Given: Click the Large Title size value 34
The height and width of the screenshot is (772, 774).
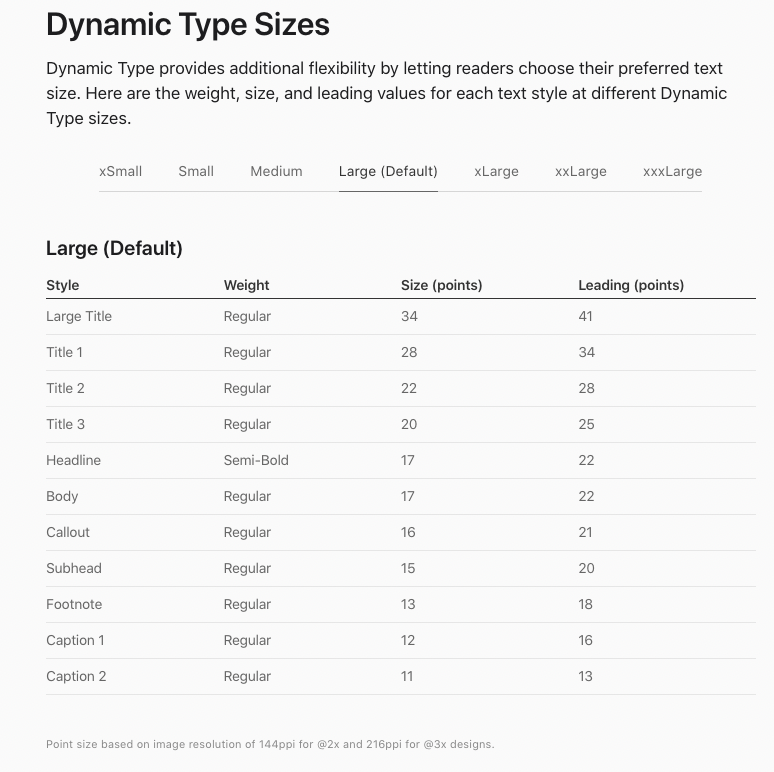Looking at the screenshot, I should point(409,316).
